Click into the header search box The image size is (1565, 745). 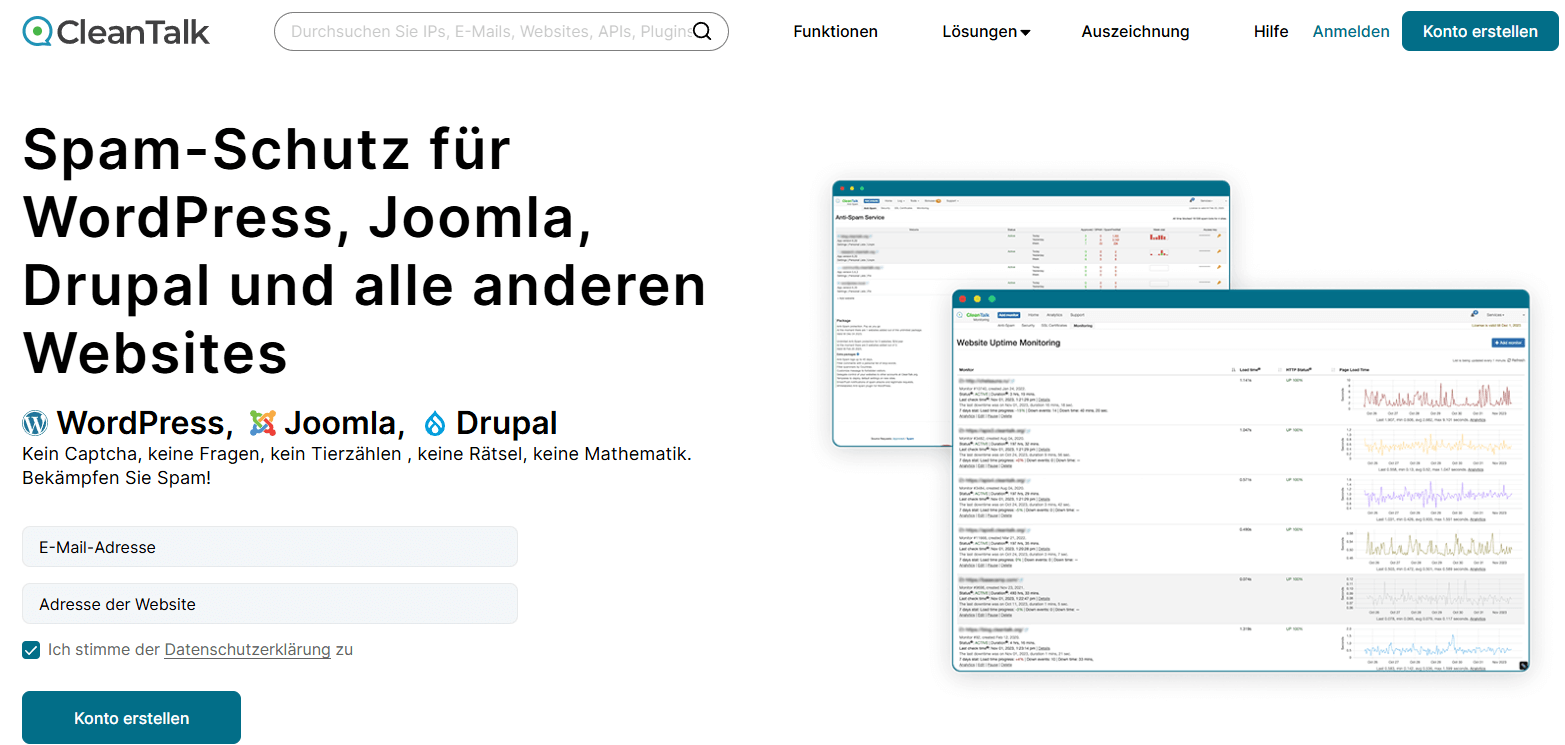(x=485, y=32)
